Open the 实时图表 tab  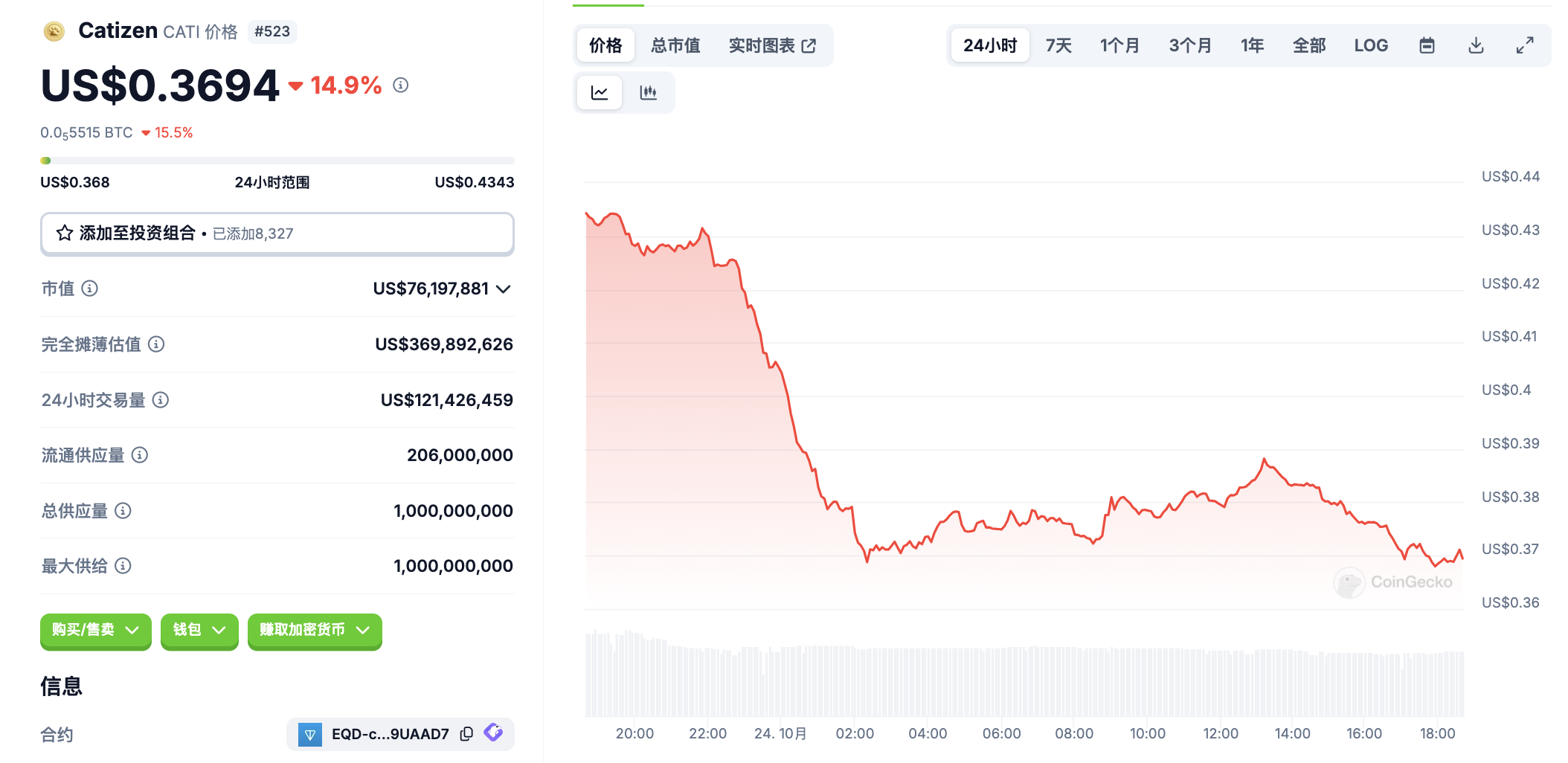(x=771, y=45)
